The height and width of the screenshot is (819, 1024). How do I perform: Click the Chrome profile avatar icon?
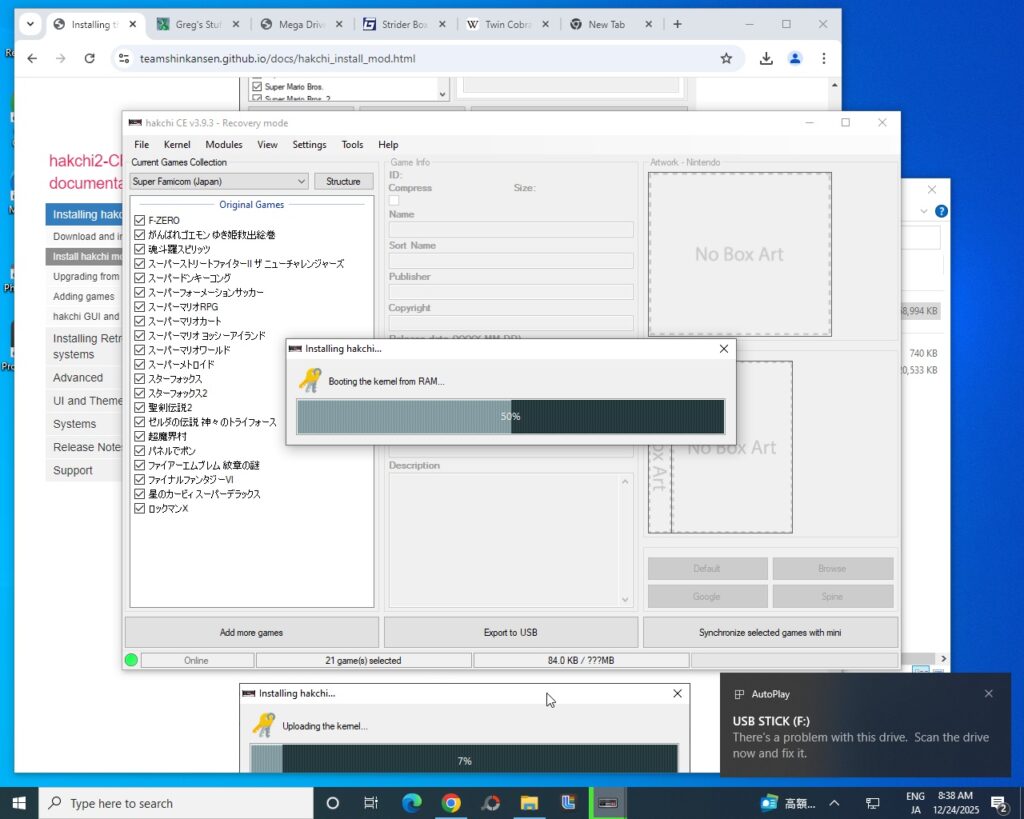pos(795,59)
